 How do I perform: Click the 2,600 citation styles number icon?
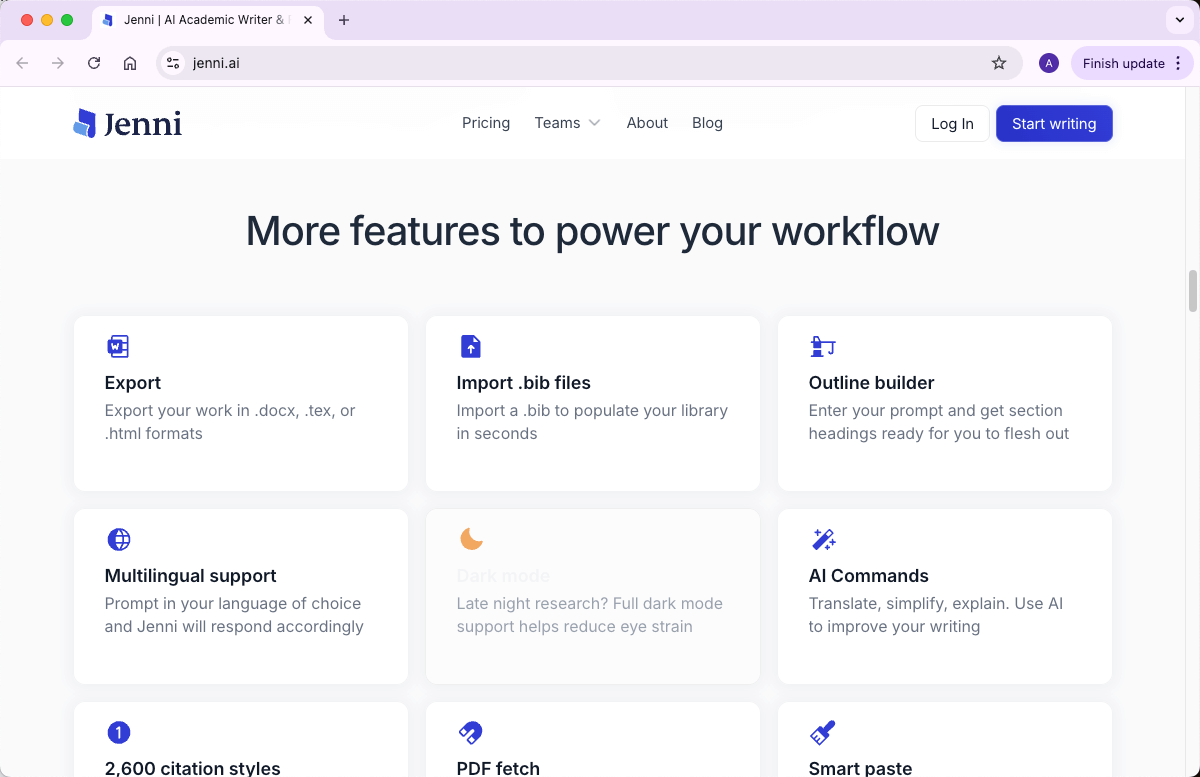118,732
